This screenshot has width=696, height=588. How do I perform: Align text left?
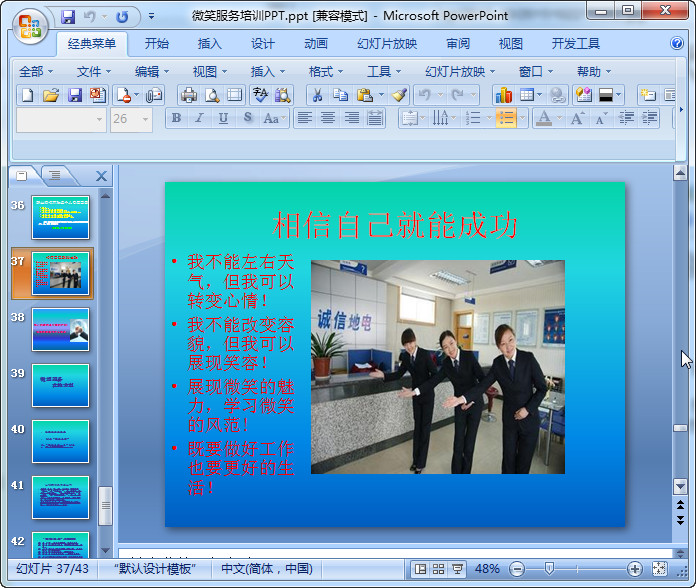(304, 118)
